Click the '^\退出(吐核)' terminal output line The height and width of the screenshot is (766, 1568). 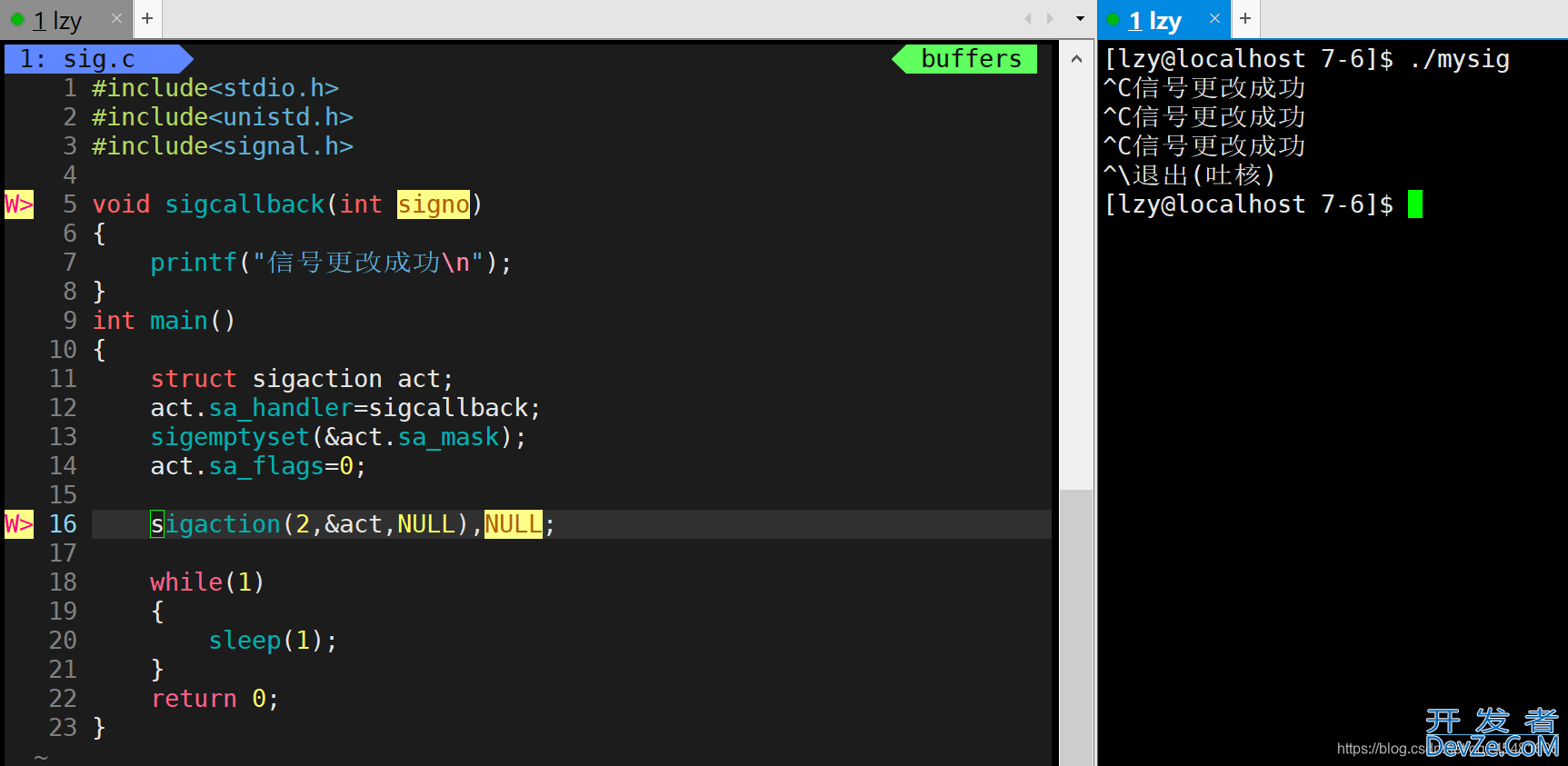[1189, 175]
